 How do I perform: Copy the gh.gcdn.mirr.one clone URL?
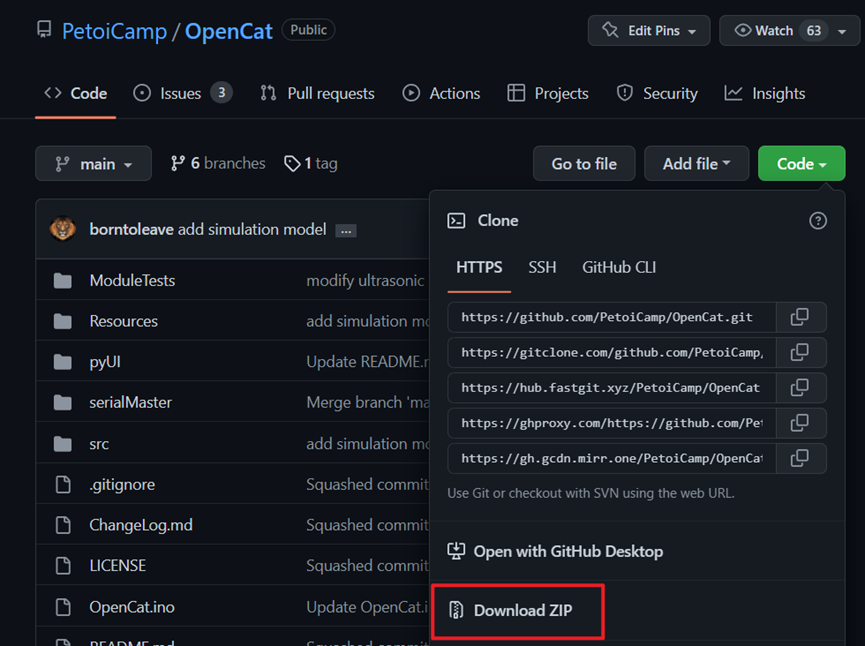point(800,458)
